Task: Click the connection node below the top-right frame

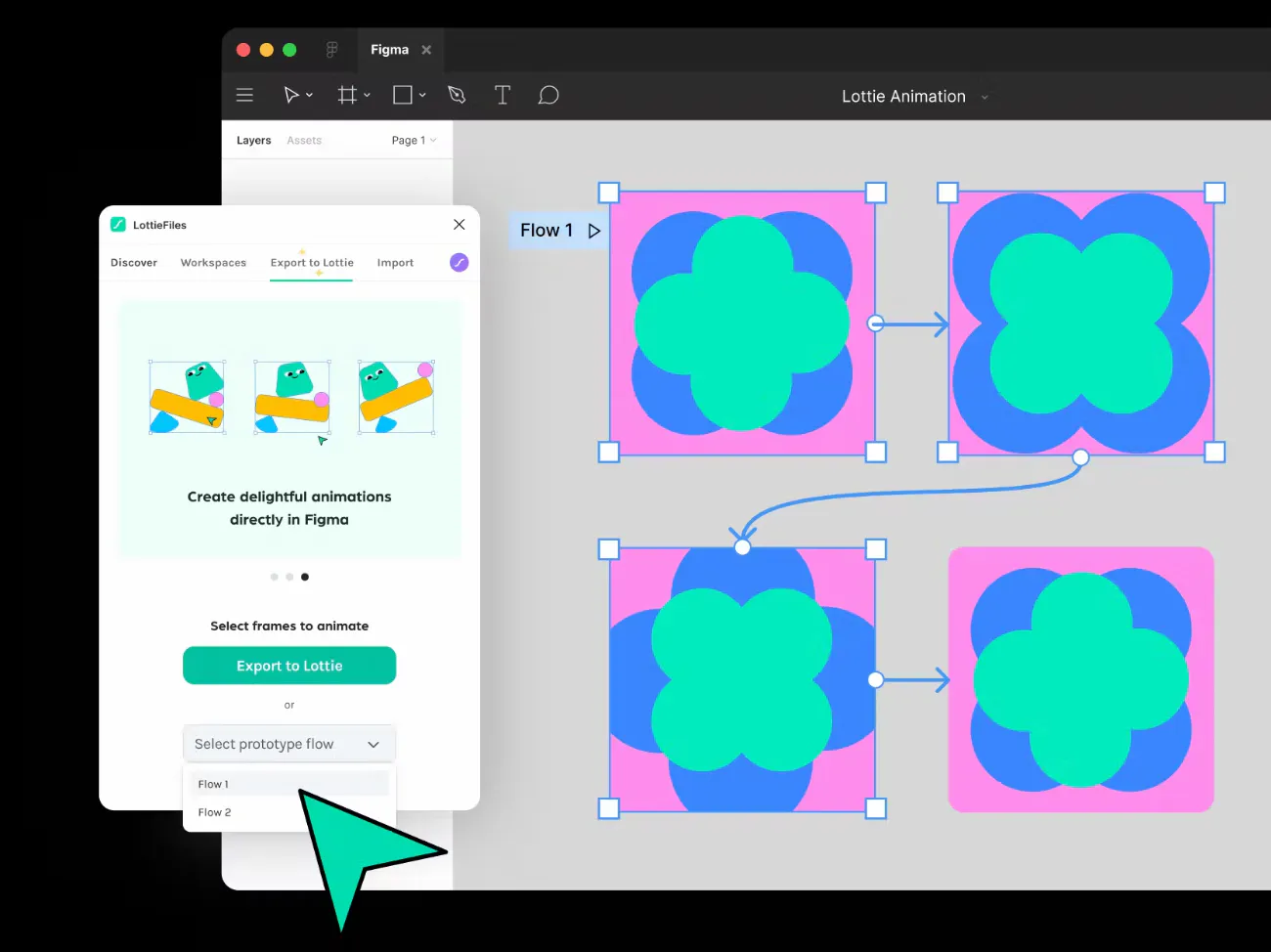Action: [1080, 457]
